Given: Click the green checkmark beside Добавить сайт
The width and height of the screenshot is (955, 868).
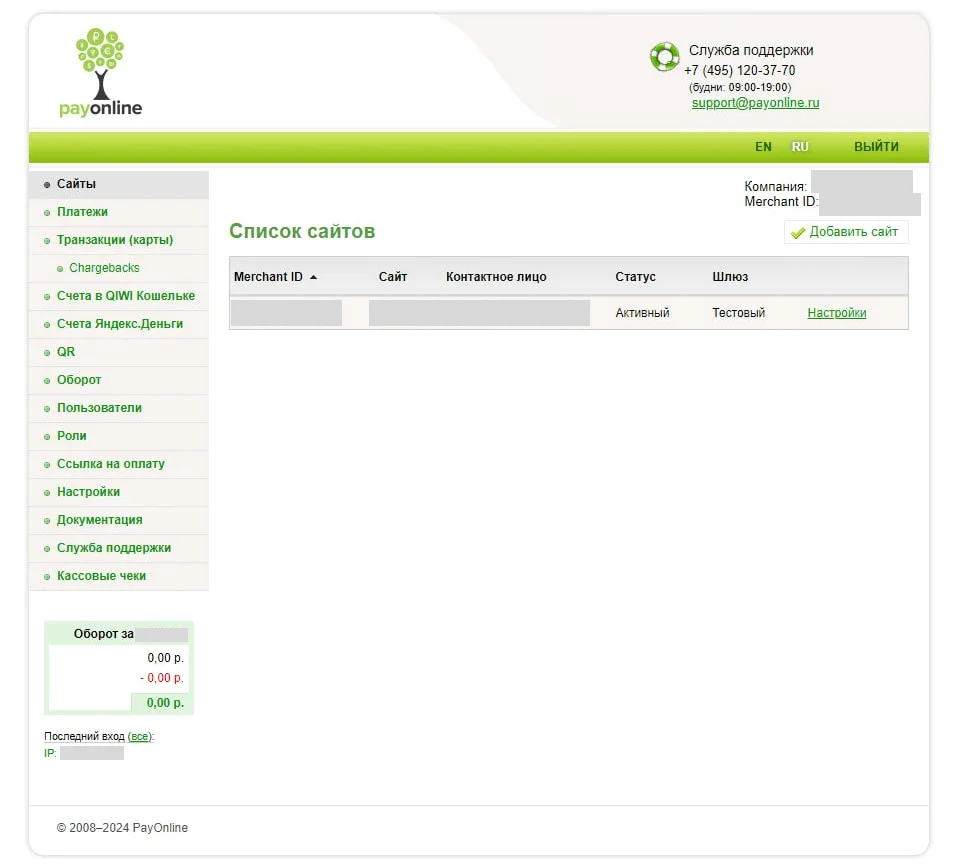Looking at the screenshot, I should pyautogui.click(x=797, y=233).
